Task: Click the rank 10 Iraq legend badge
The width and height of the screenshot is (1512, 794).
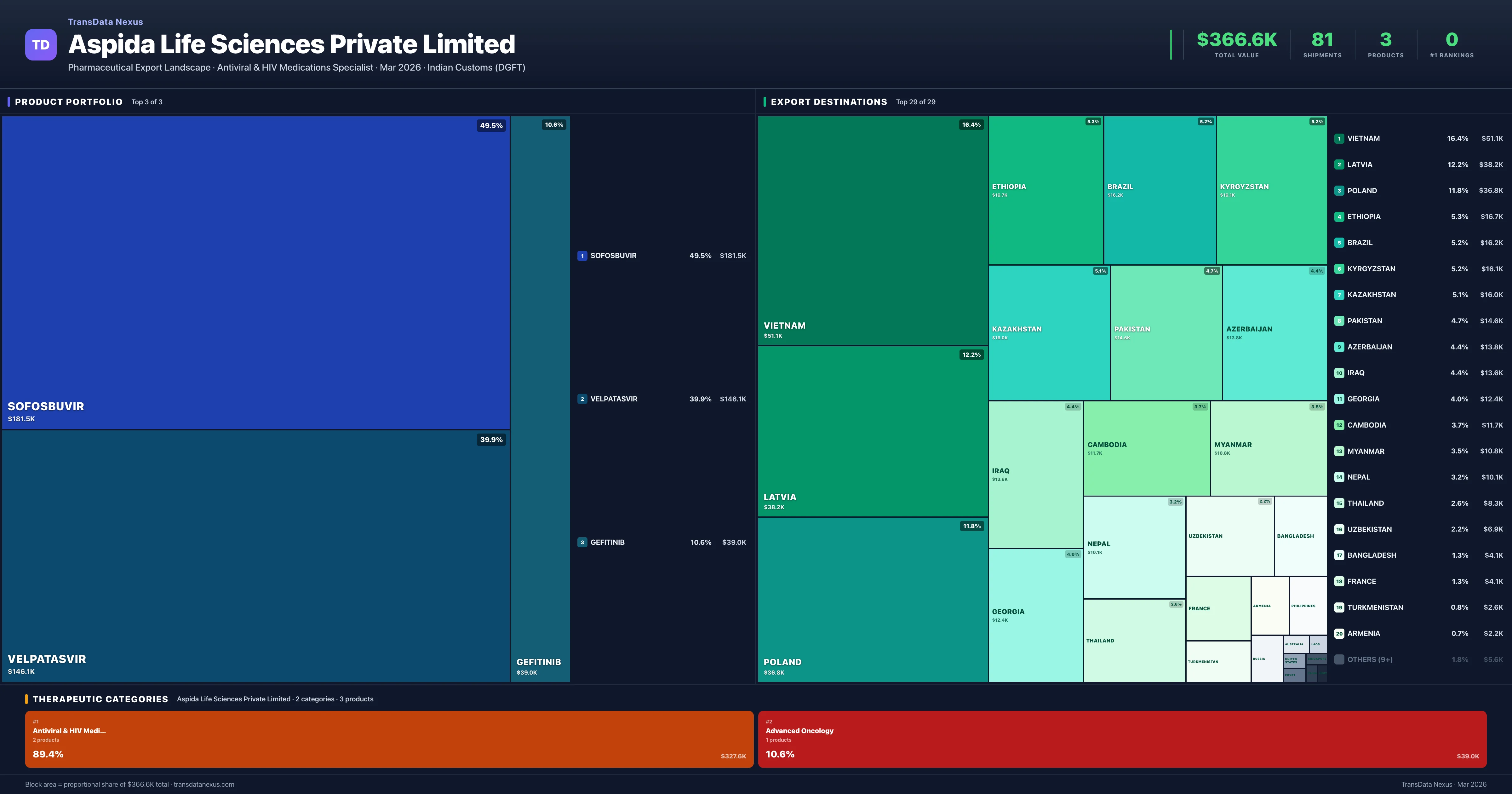Action: click(x=1339, y=373)
